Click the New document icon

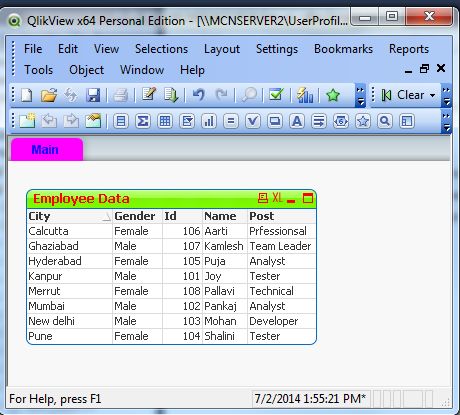27,95
